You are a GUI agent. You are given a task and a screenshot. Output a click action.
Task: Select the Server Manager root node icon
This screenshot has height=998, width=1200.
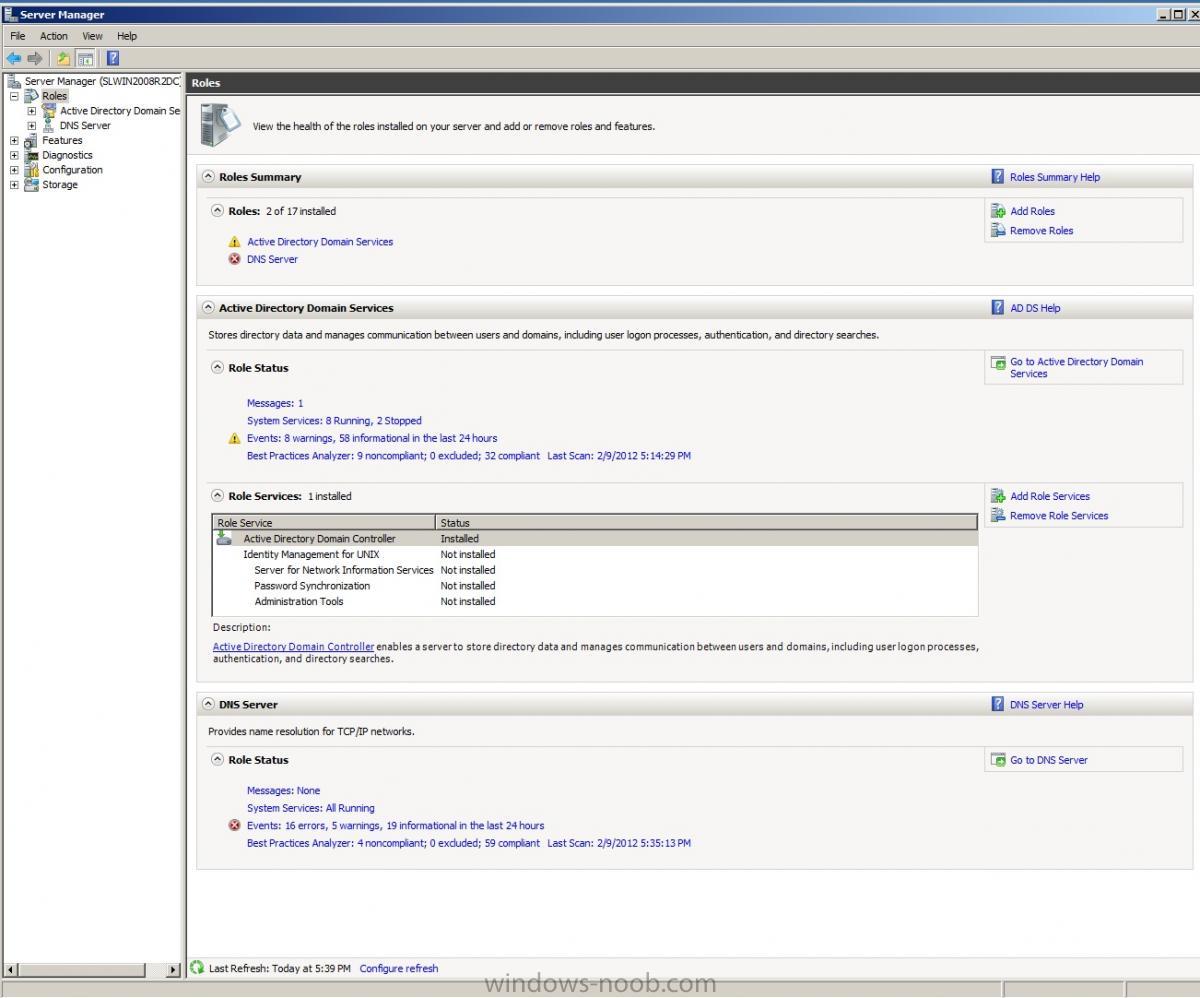14,81
